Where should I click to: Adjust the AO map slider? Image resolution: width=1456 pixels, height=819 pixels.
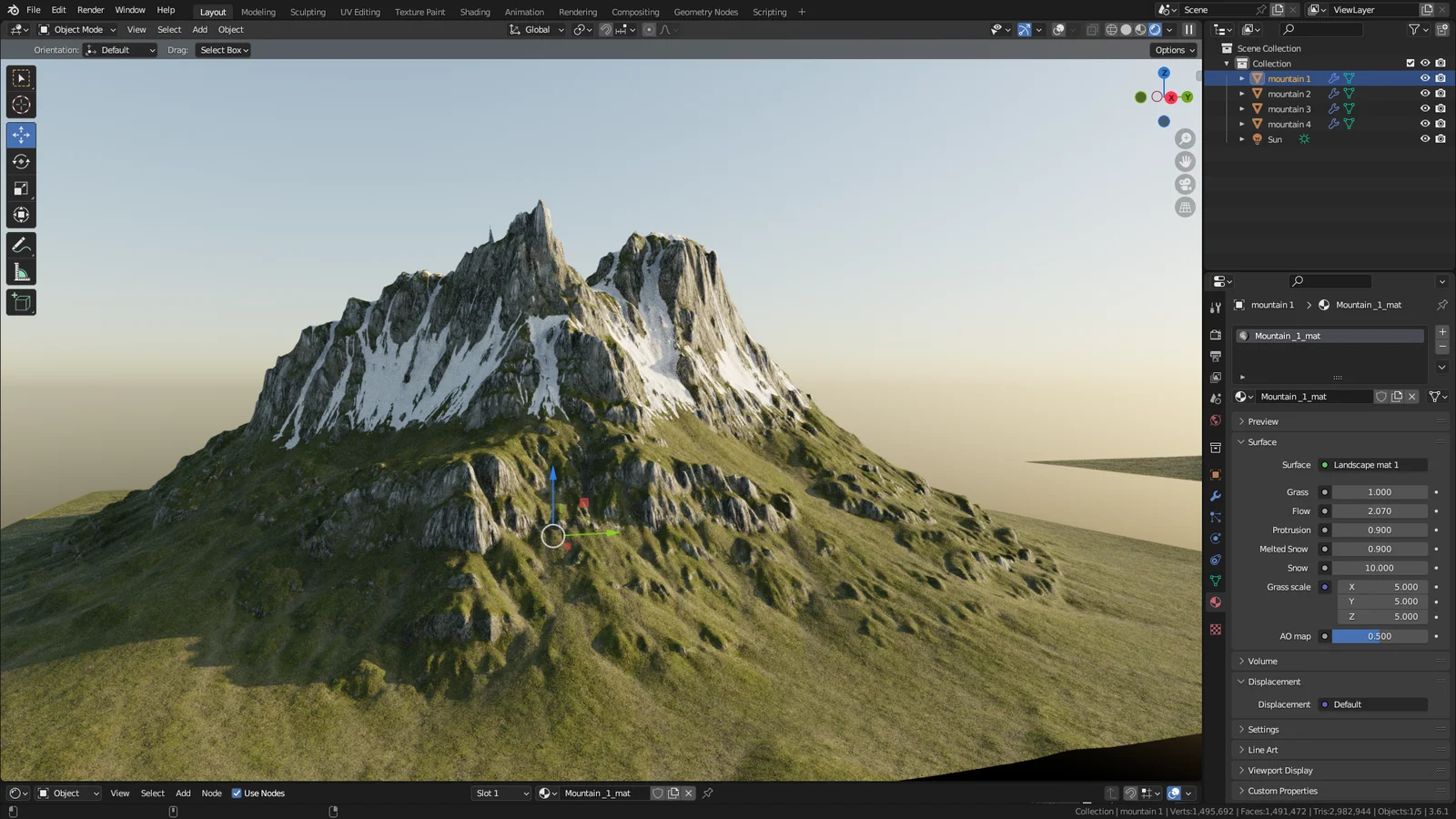click(x=1380, y=636)
